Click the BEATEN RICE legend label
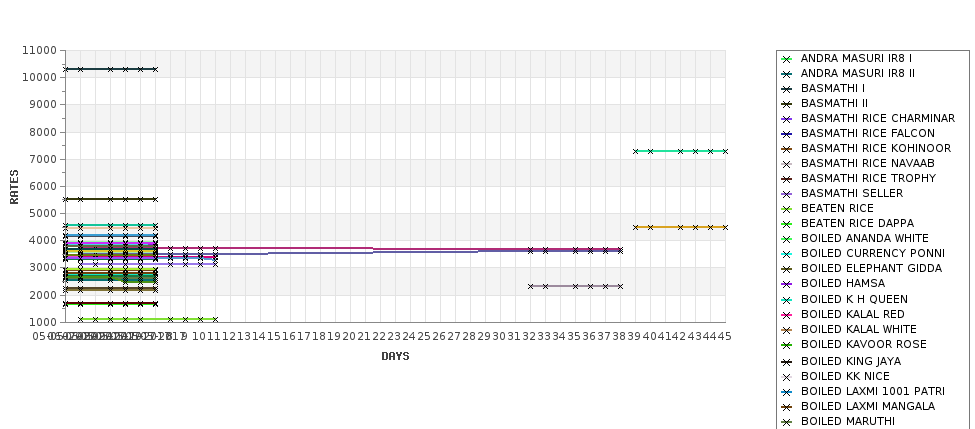This screenshot has width=975, height=429. coord(837,208)
